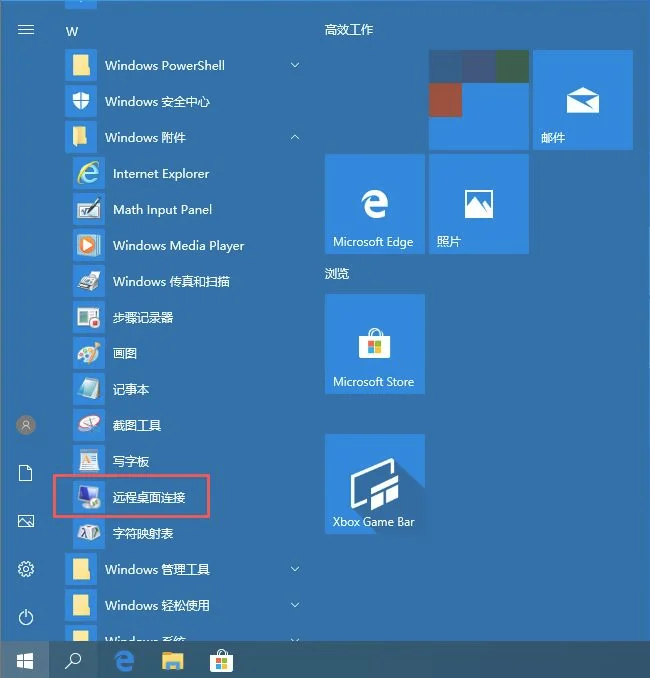Click the Windows PowerShell folder icon
Screen dimensions: 650x678
click(81, 65)
